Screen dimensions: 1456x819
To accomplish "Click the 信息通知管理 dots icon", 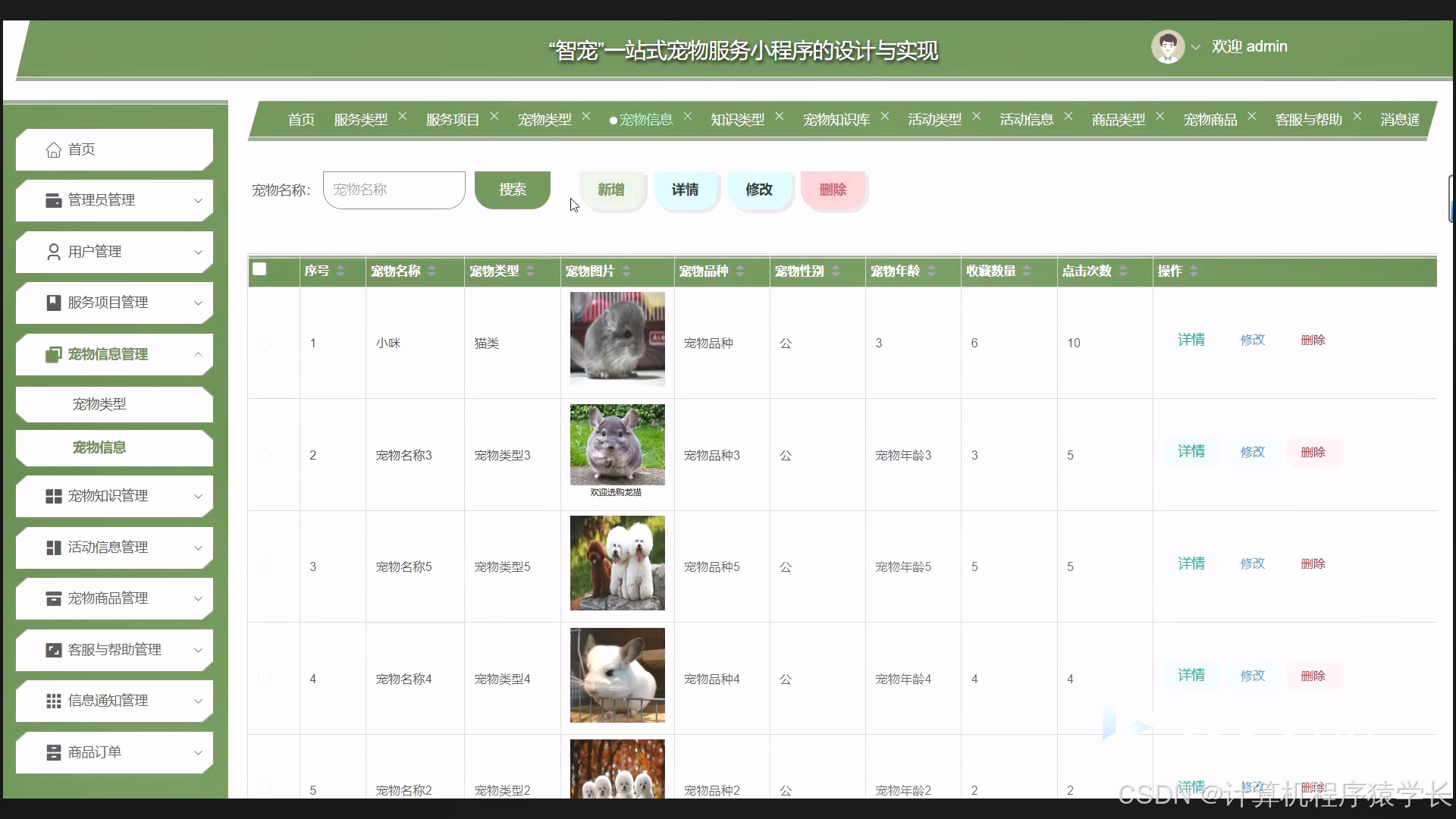I will click(53, 701).
